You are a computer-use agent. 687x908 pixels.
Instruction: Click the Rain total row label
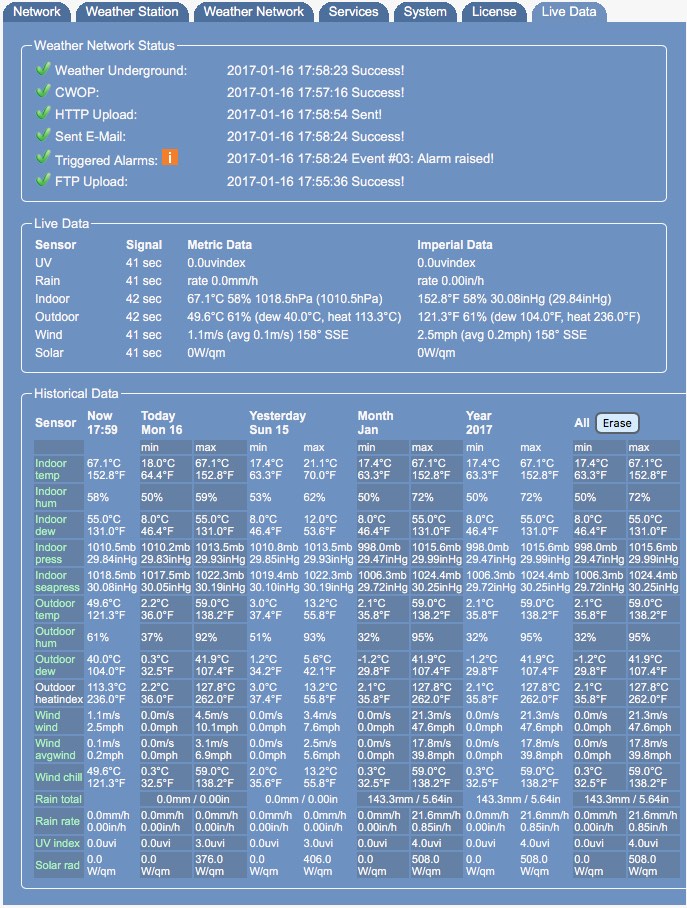pos(58,800)
